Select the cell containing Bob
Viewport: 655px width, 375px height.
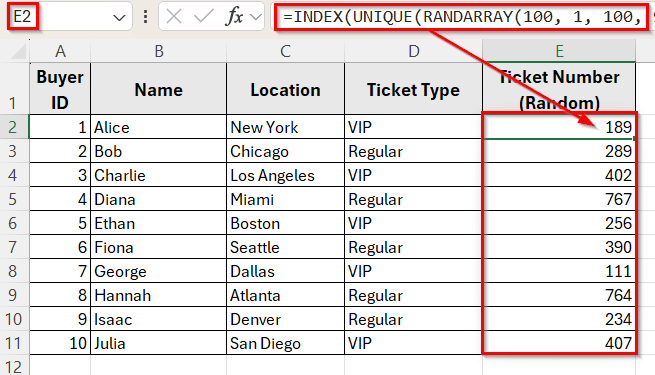(159, 151)
